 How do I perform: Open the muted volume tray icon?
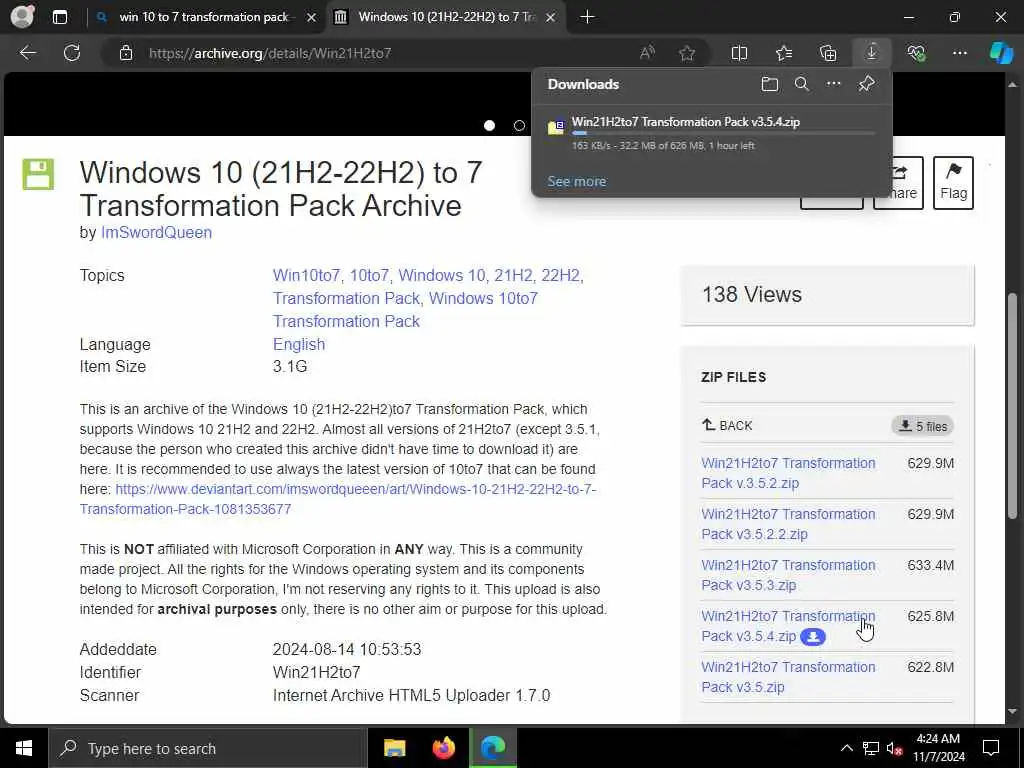click(895, 748)
